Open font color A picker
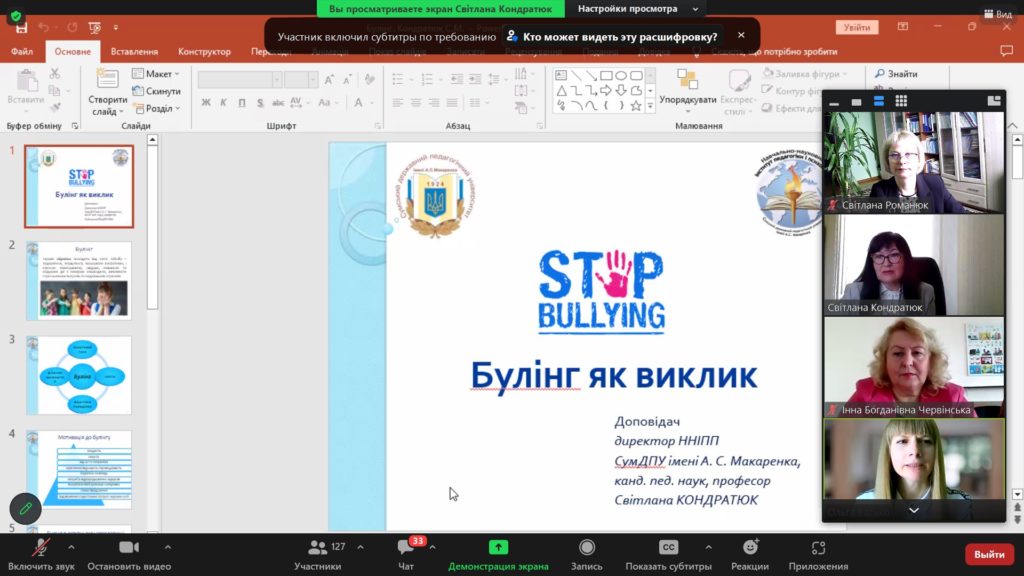Viewport: 1024px width, 576px height. pos(359,103)
